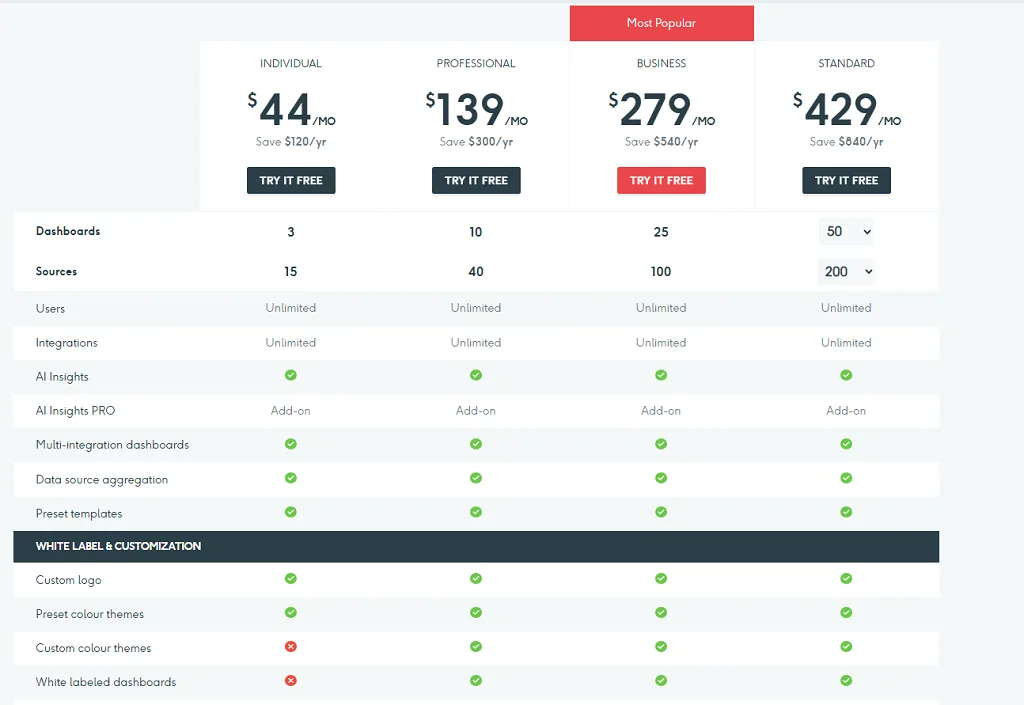
Task: Click the White Label & Customization section header
Action: pos(476,546)
